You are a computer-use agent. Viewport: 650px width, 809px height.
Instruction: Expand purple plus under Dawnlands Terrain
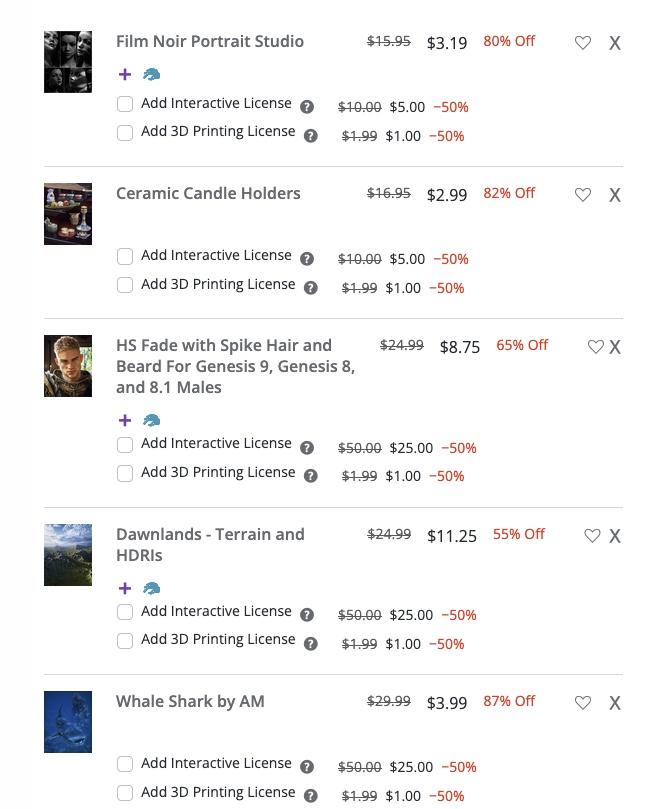[x=125, y=588]
